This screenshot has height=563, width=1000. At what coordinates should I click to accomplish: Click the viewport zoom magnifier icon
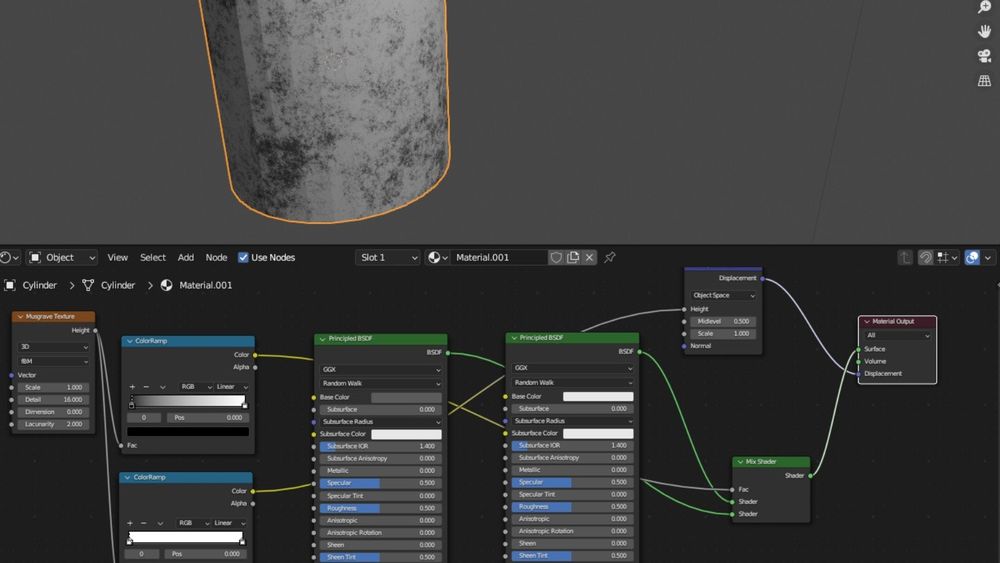tap(984, 7)
